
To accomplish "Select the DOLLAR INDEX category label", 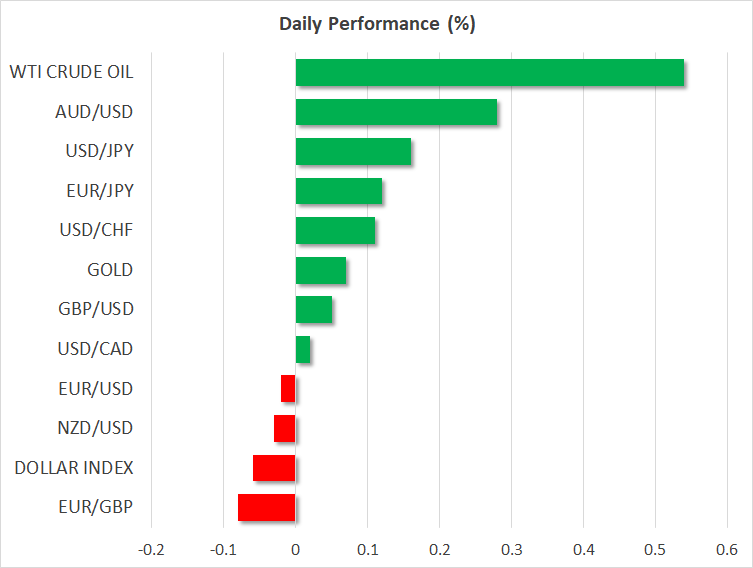I will (74, 468).
